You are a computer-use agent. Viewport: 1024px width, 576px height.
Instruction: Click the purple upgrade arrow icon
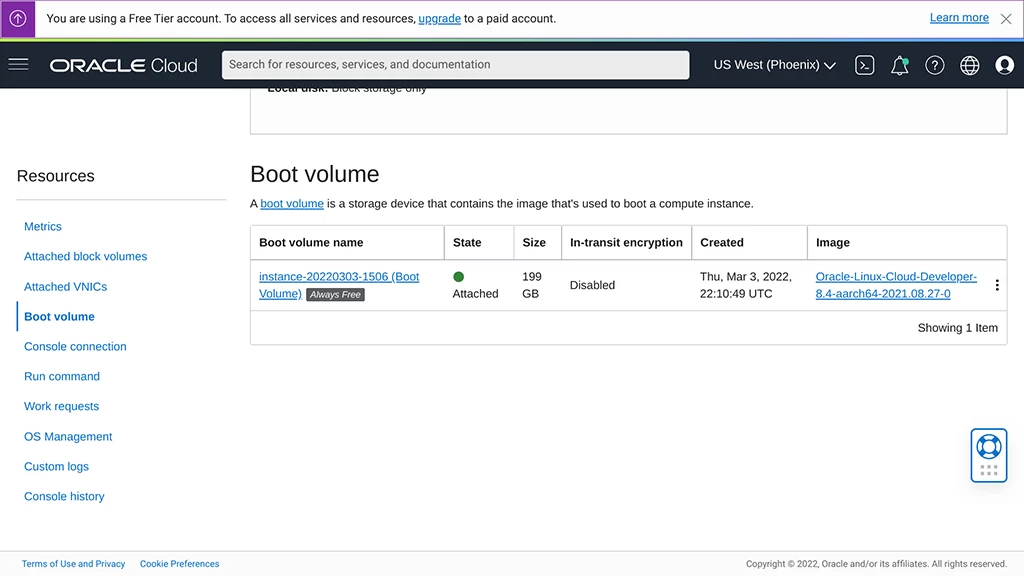[18, 19]
